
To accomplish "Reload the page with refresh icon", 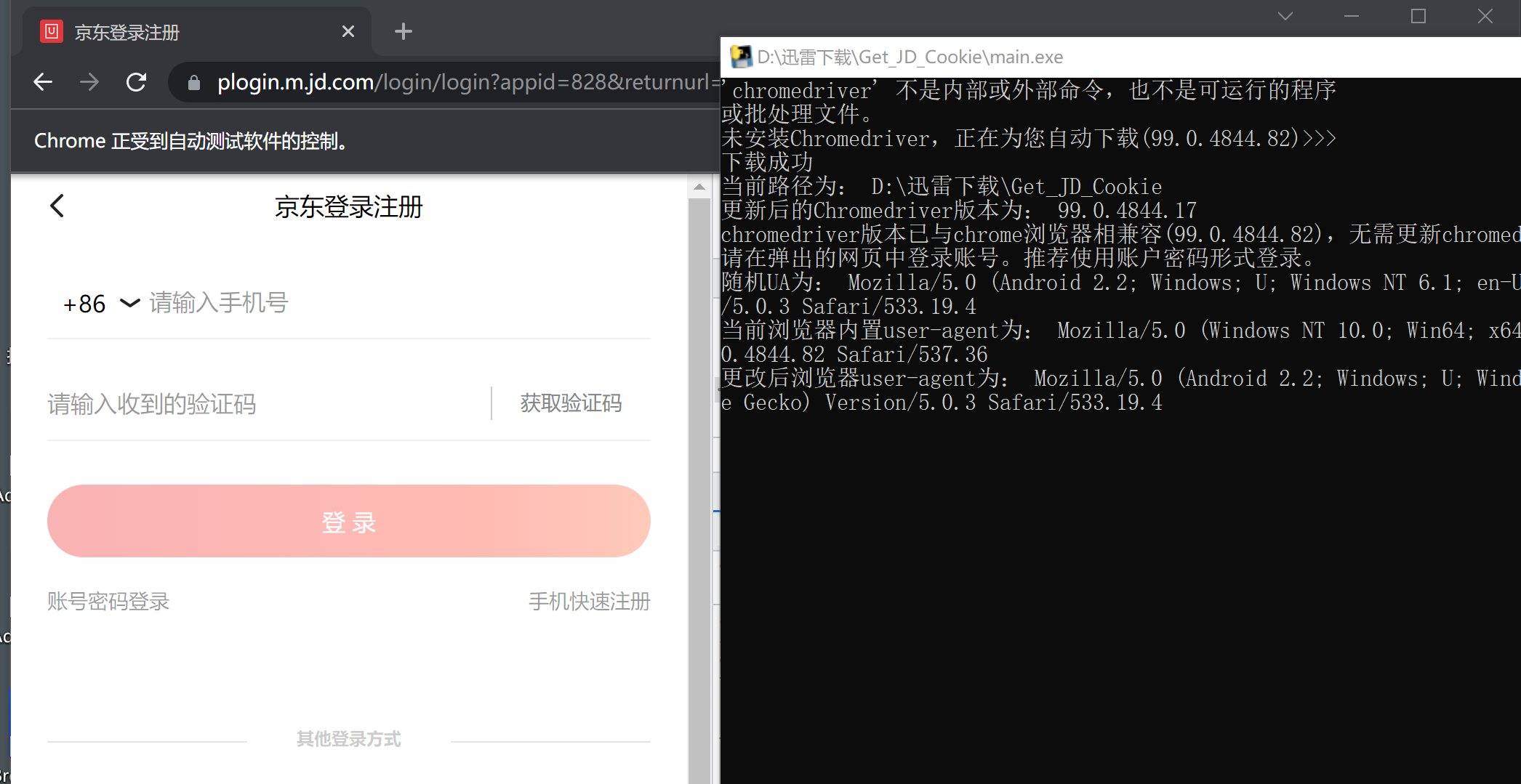I will tap(136, 82).
